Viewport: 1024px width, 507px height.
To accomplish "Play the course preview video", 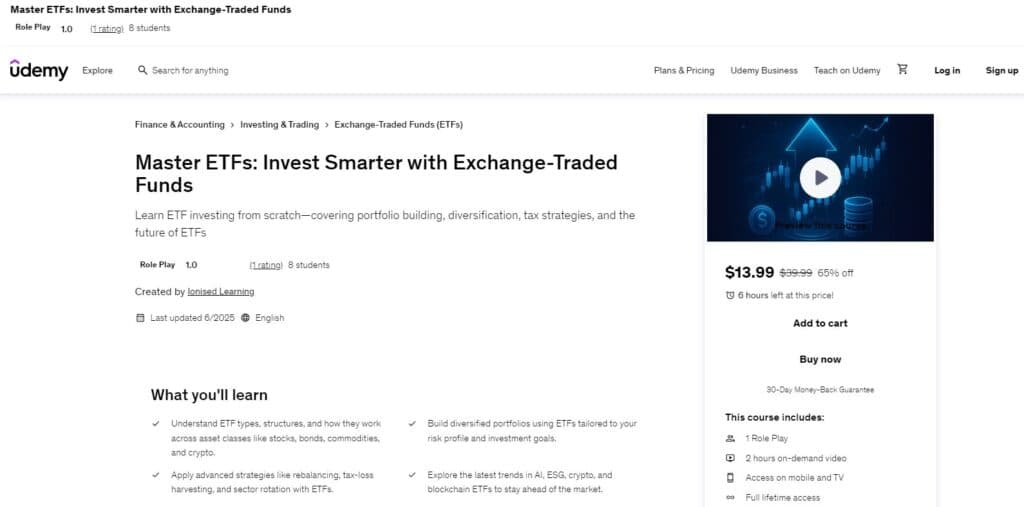I will (x=820, y=178).
